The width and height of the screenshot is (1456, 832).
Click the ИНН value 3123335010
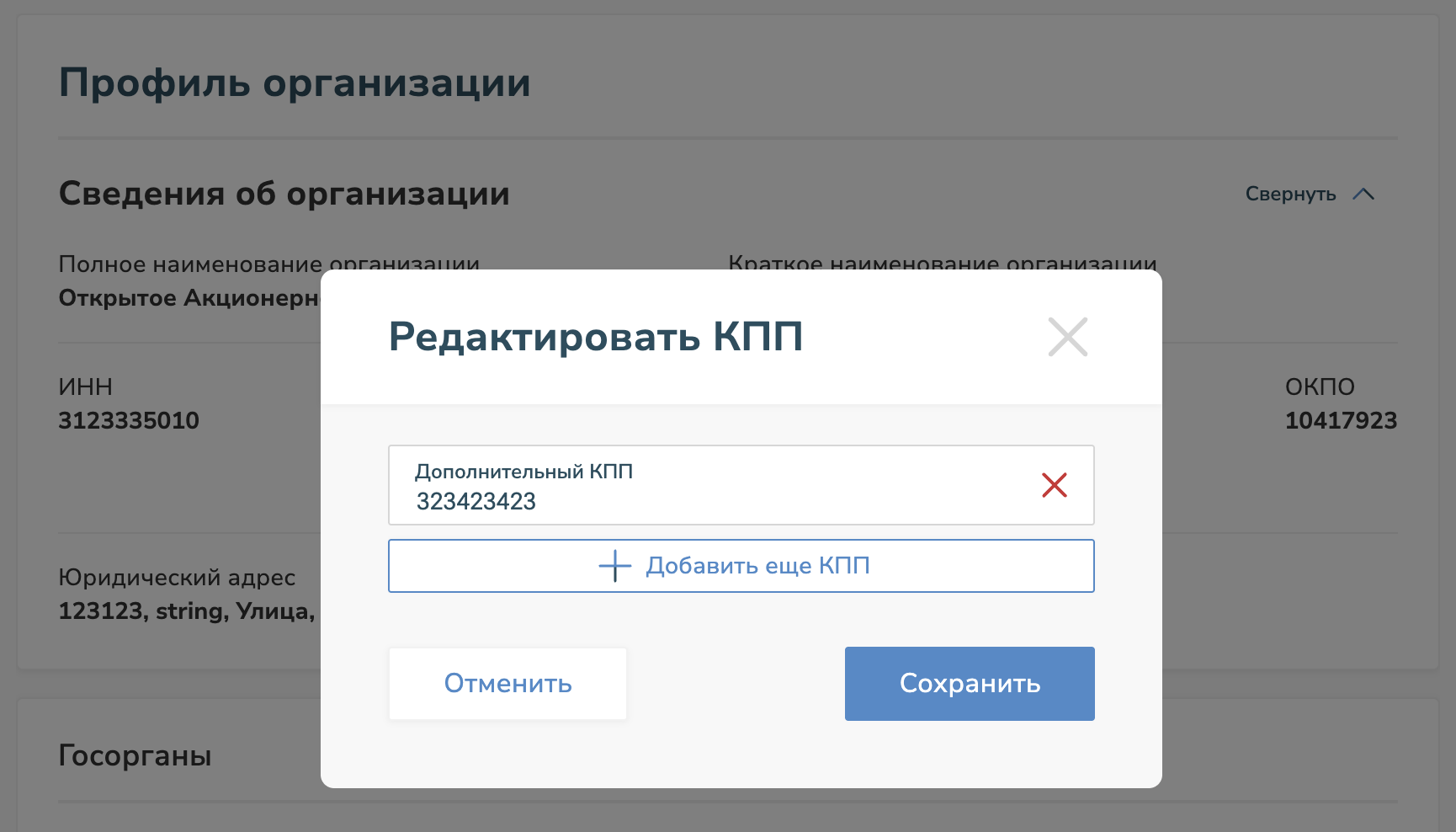tap(129, 420)
